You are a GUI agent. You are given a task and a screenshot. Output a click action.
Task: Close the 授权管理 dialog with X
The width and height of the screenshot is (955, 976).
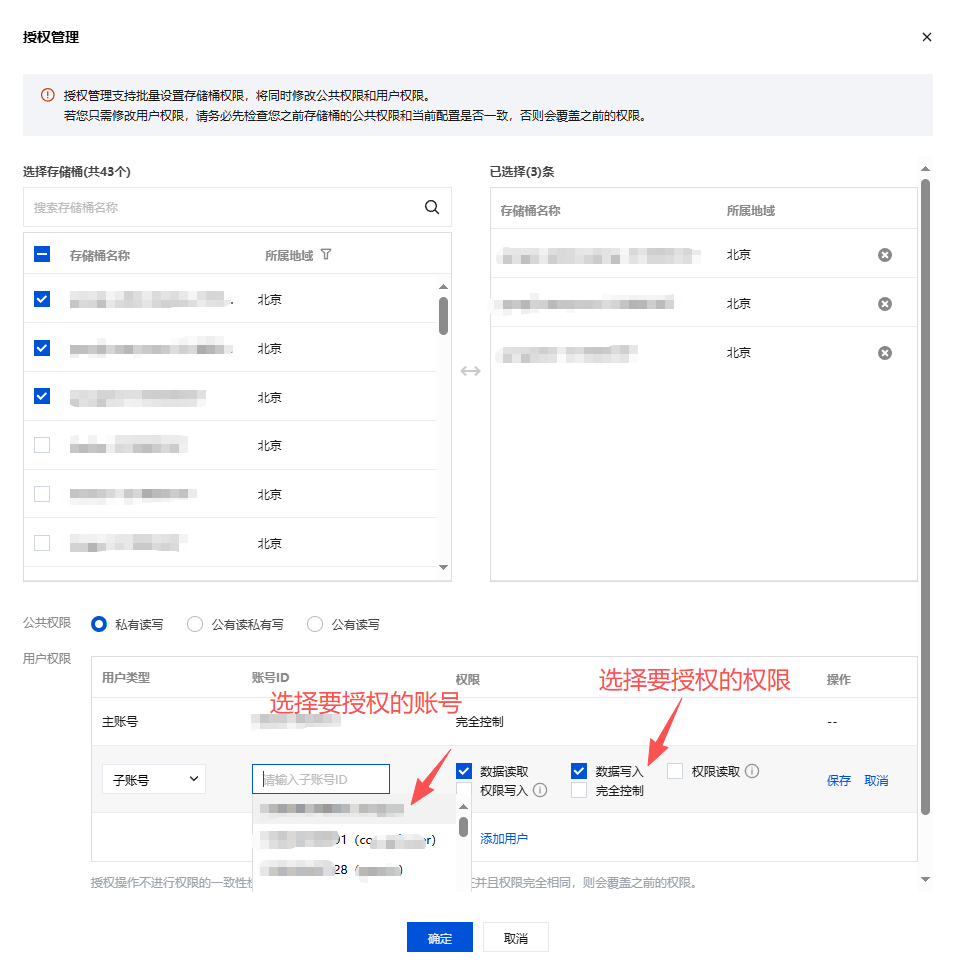pos(927,37)
